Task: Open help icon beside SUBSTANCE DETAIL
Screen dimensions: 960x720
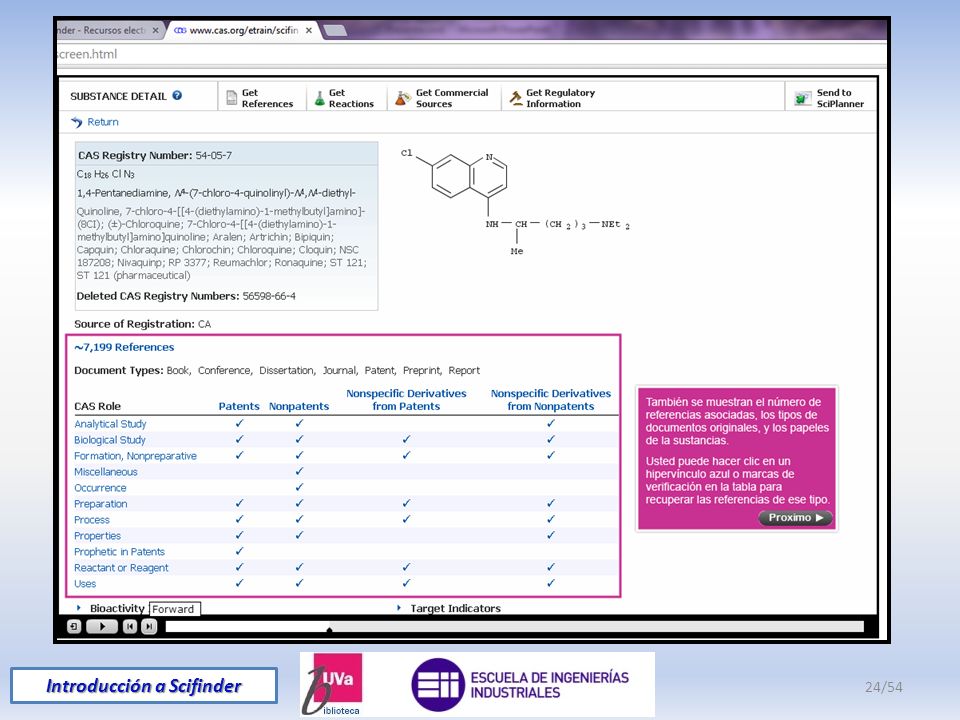Action: tap(177, 96)
